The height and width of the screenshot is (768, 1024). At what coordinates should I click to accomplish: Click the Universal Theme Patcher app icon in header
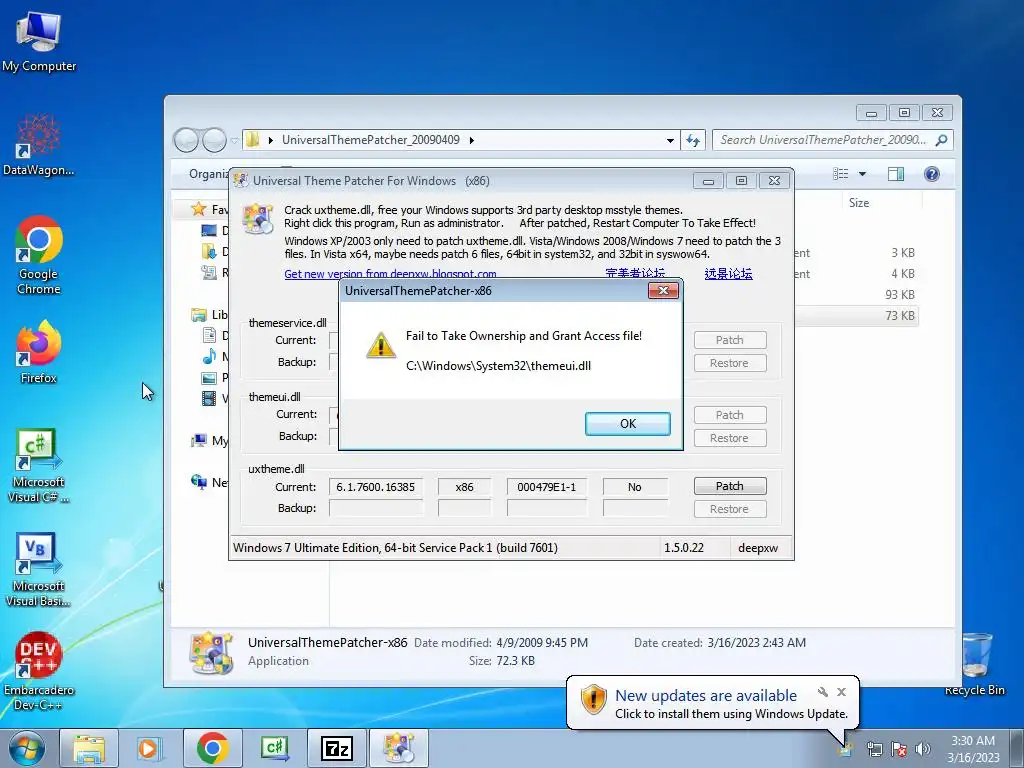[x=257, y=218]
